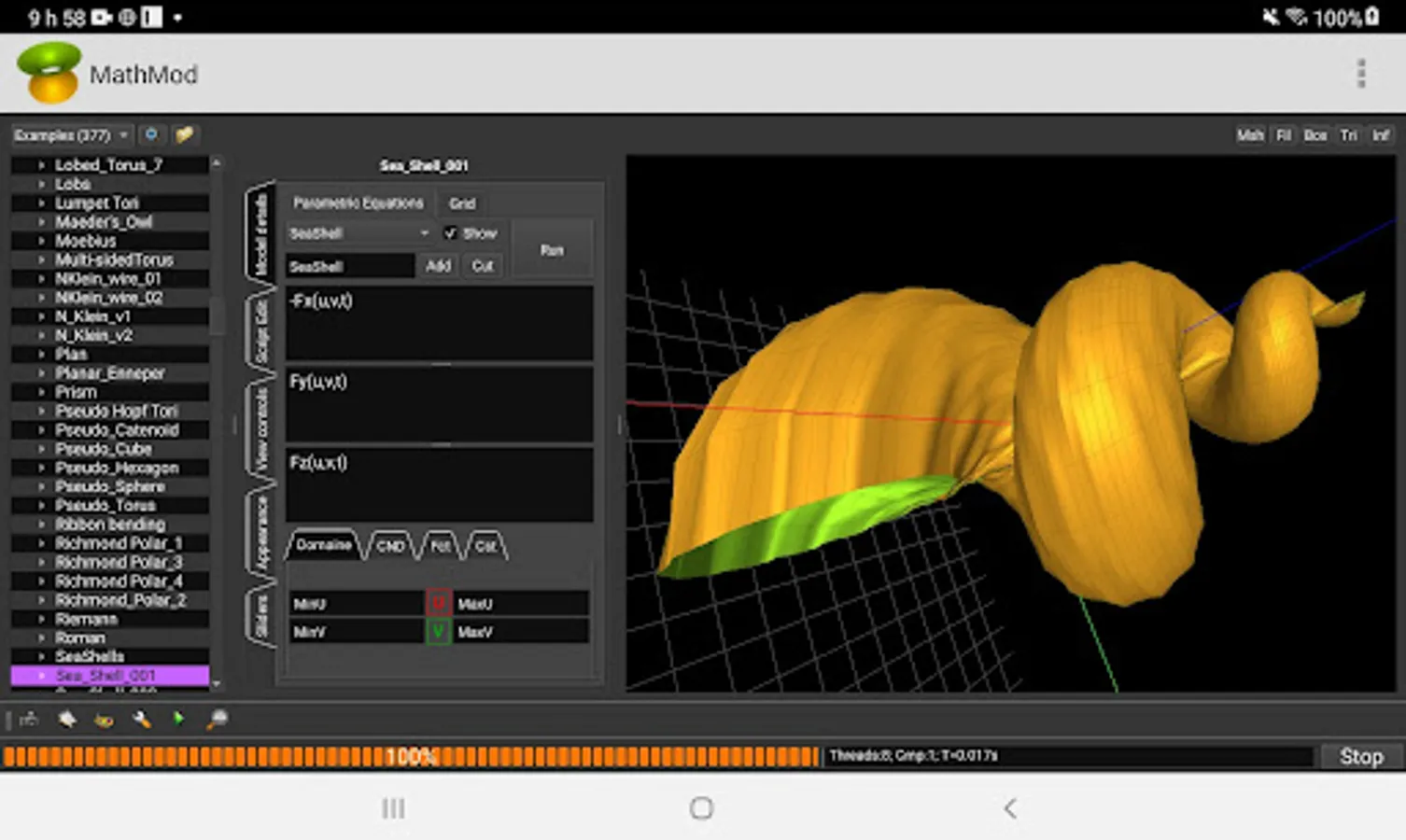Click the red U domain button
1406x840 pixels.
tap(438, 604)
